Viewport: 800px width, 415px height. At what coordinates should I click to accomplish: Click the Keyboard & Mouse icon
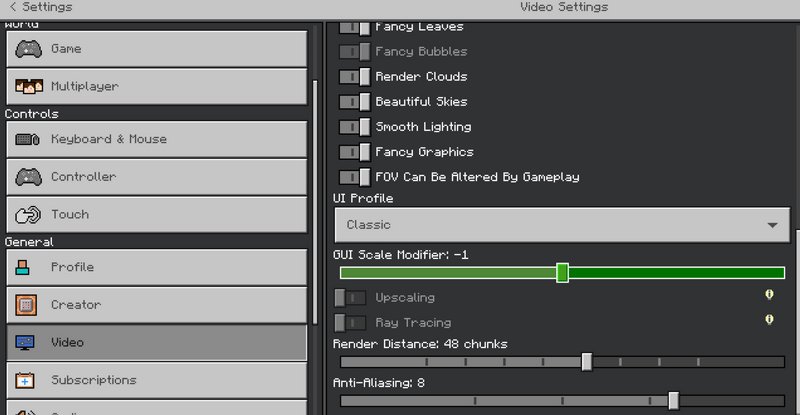(28, 139)
